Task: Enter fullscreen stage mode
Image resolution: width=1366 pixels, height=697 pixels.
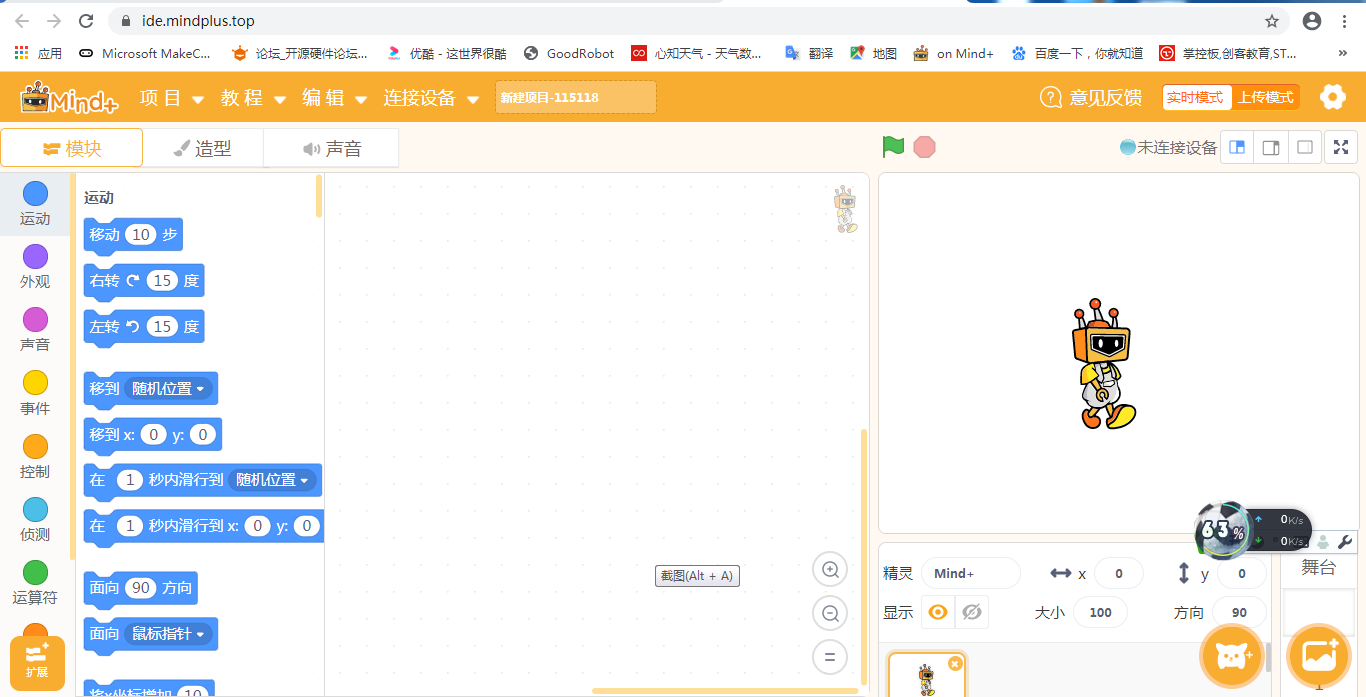Action: [x=1341, y=147]
